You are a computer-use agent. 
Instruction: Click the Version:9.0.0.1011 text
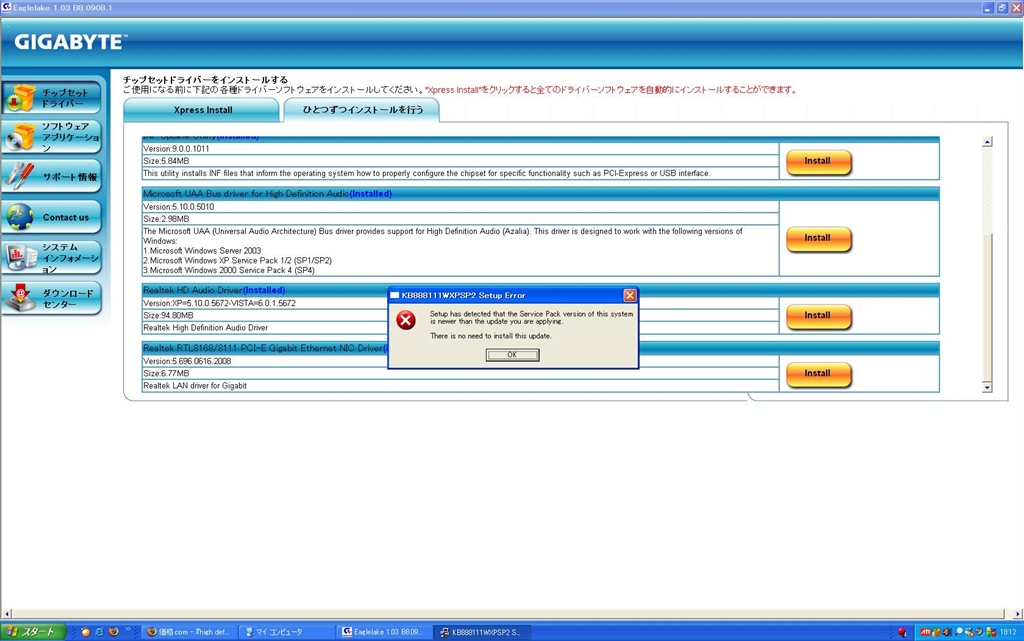pos(176,149)
